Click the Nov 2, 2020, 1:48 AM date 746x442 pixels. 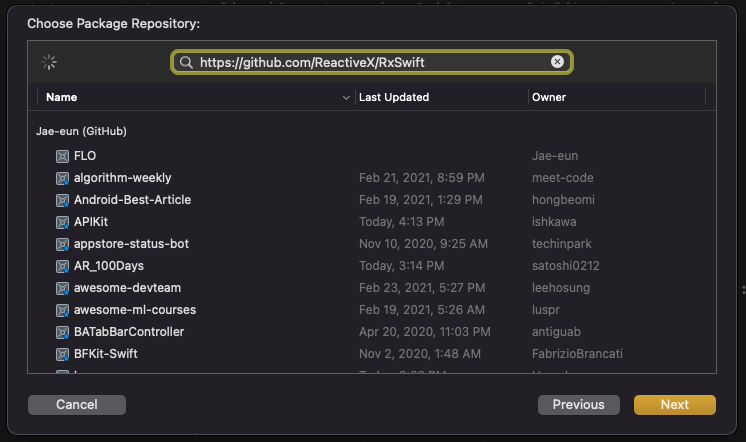point(420,354)
